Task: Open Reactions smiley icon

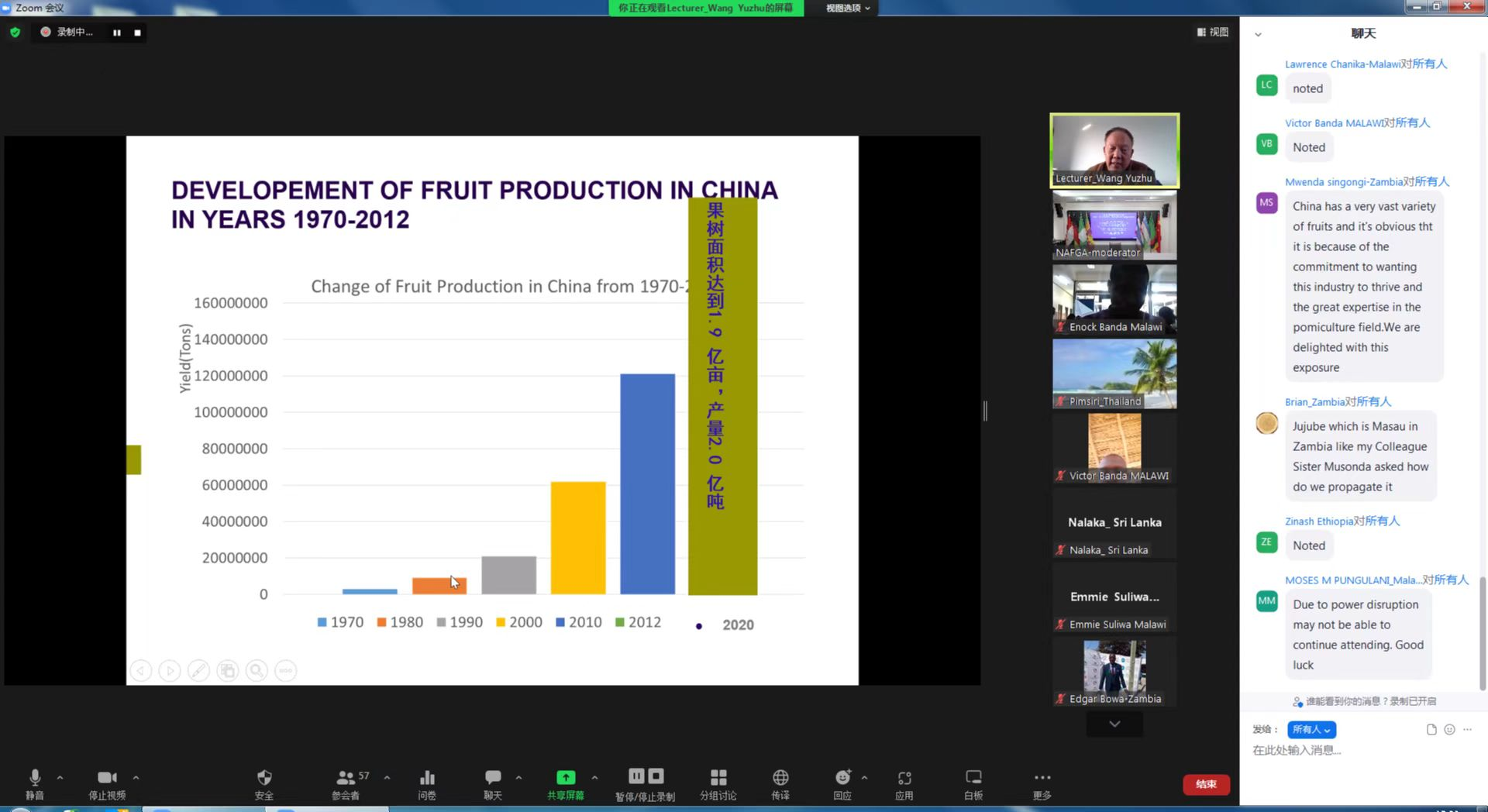Action: 842,783
